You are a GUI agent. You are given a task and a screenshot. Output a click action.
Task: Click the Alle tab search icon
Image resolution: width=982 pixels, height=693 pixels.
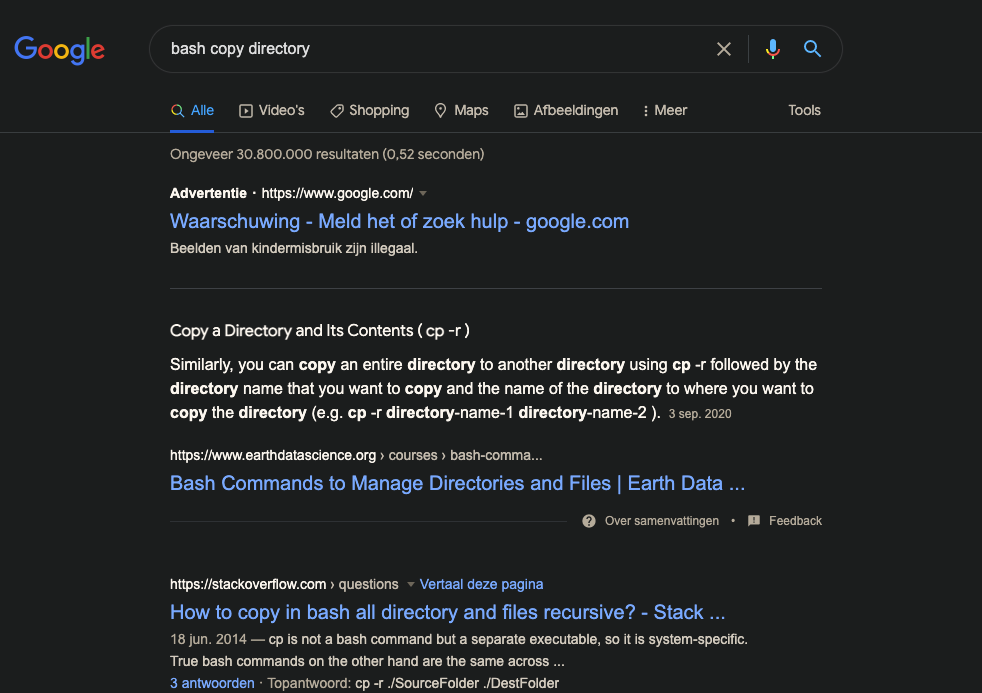tap(177, 111)
